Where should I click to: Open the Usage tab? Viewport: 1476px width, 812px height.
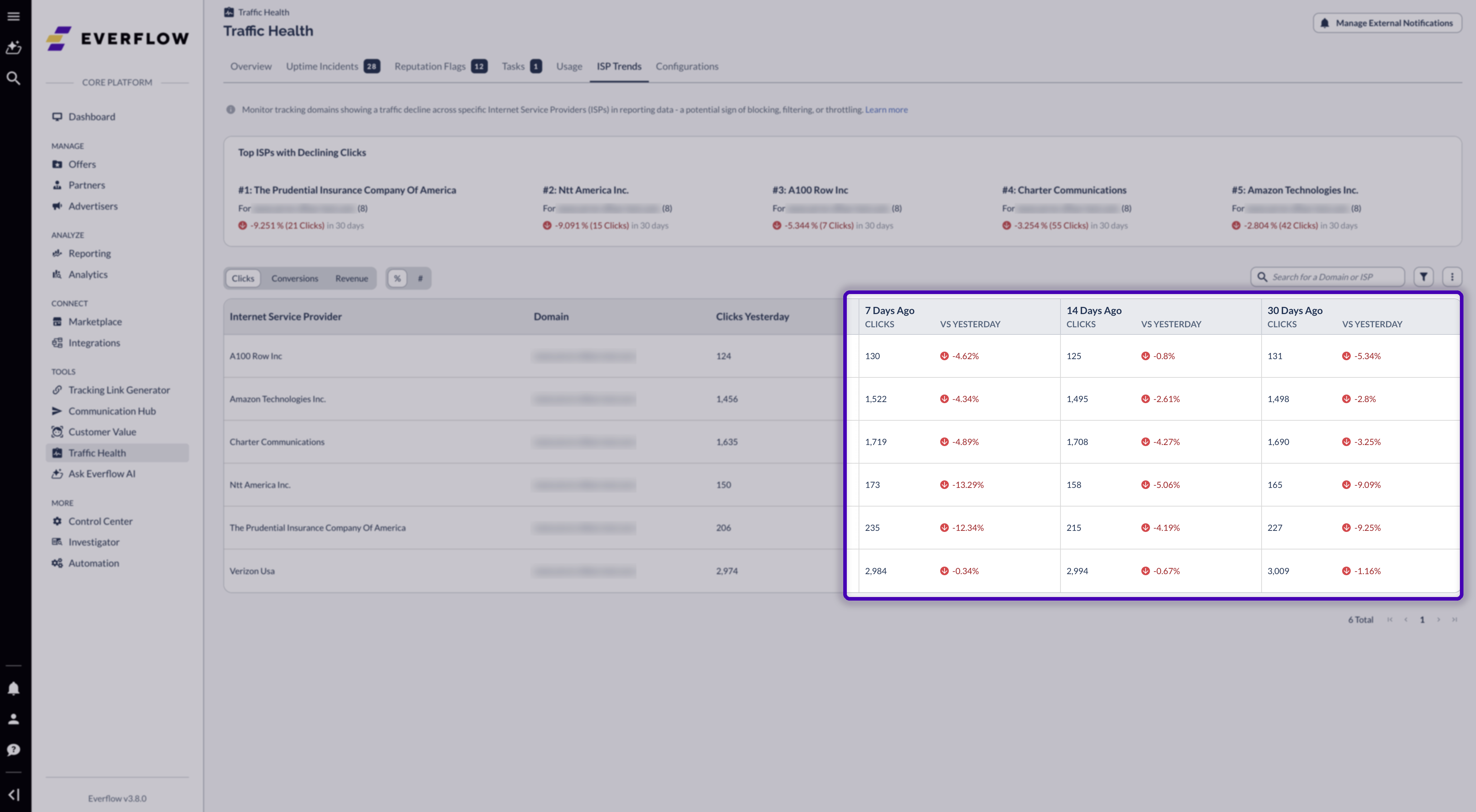569,67
